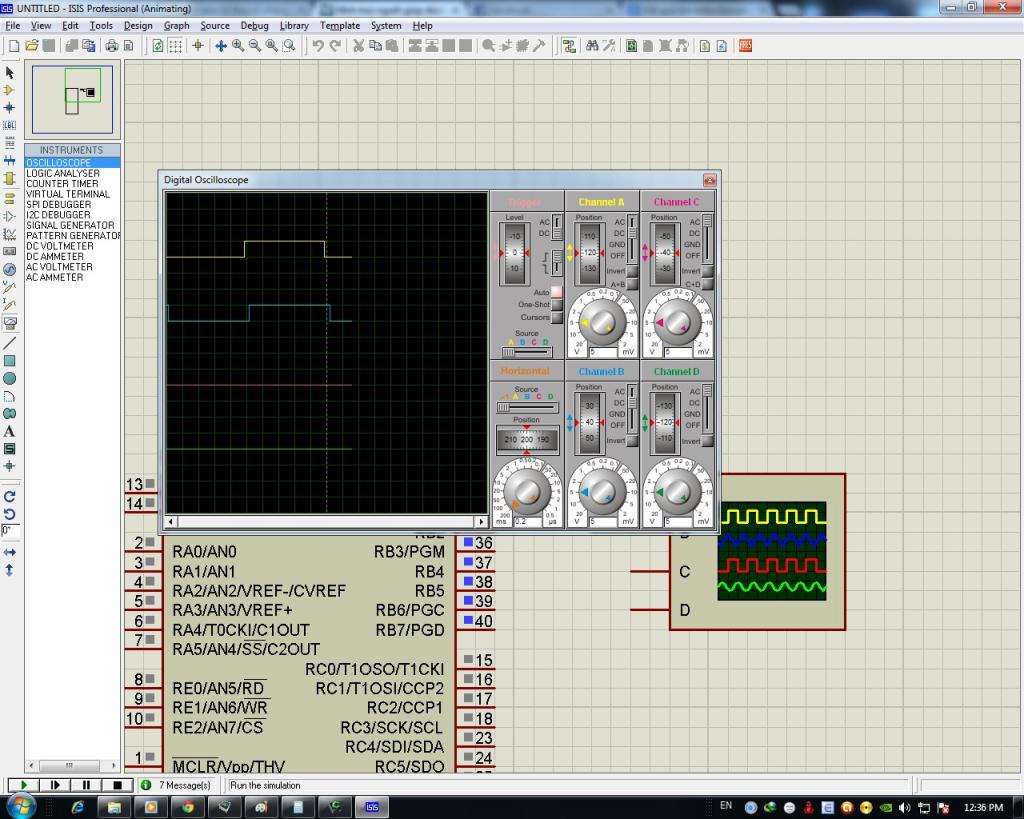
Task: Toggle the trigger One-Shot button
Action: (x=557, y=304)
